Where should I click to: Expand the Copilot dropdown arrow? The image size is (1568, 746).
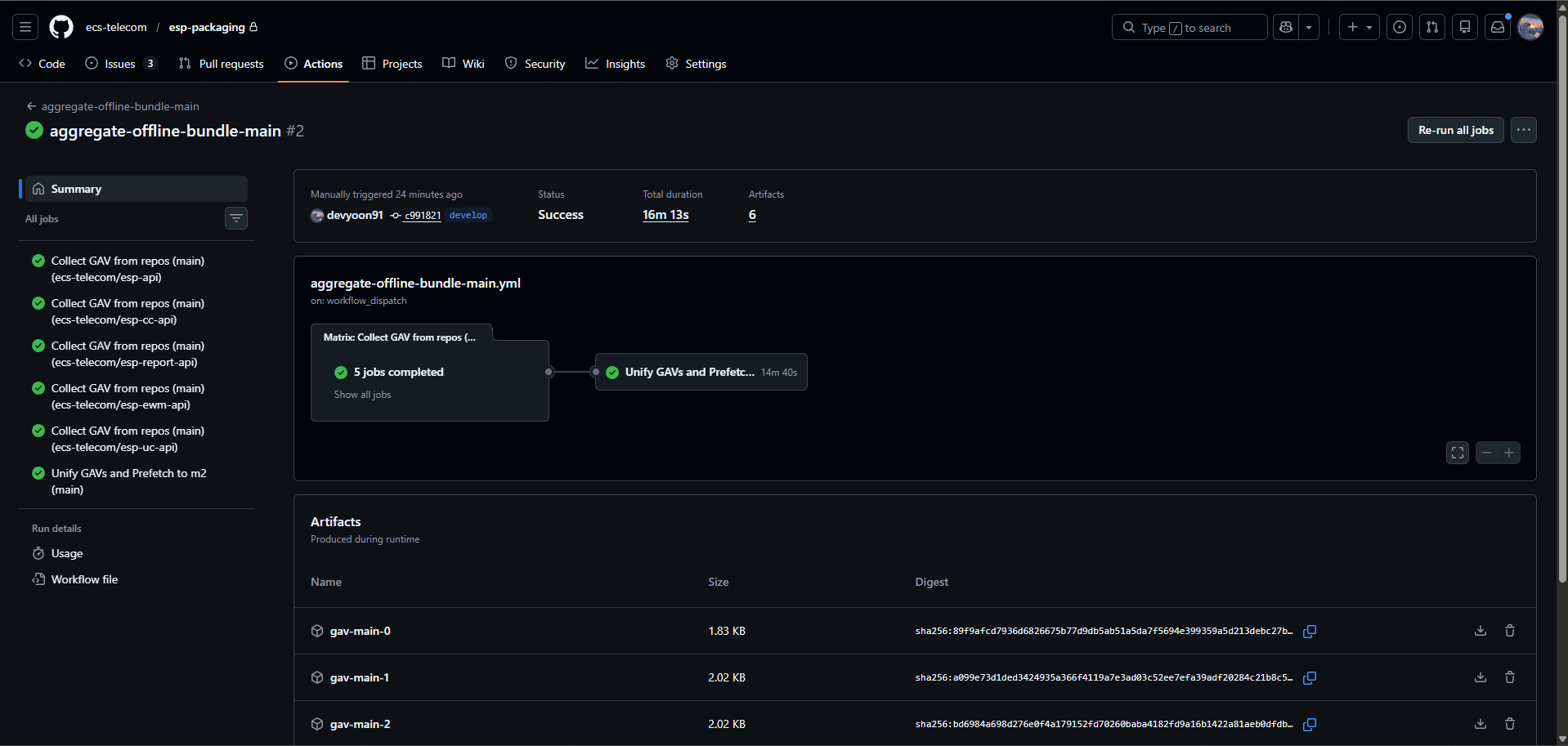coord(1309,27)
